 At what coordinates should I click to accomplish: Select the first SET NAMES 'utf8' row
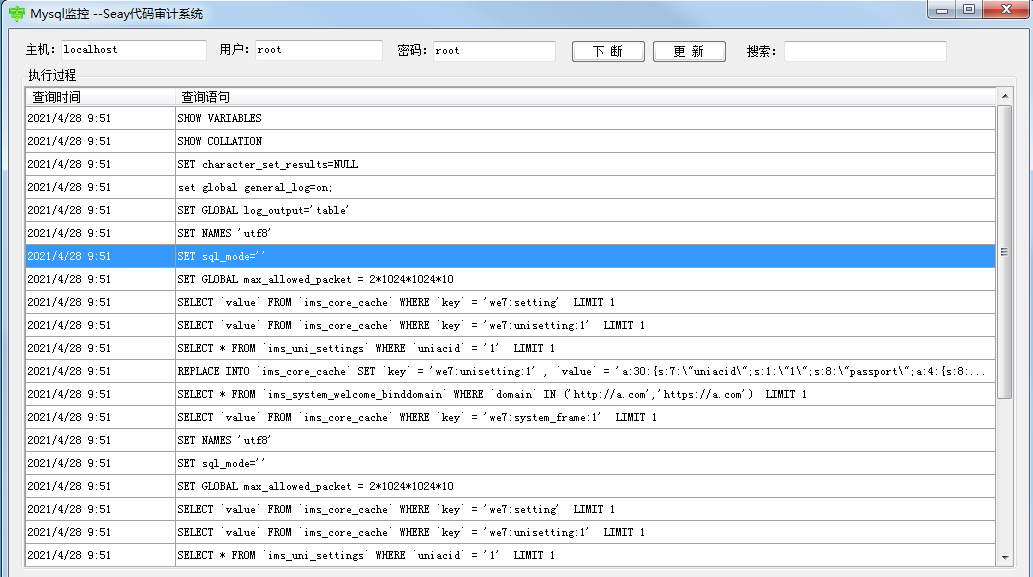511,233
